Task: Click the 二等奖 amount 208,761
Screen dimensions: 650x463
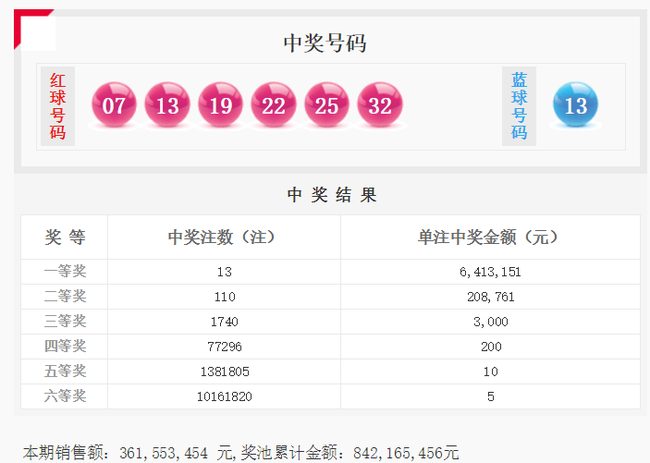Action: [488, 297]
